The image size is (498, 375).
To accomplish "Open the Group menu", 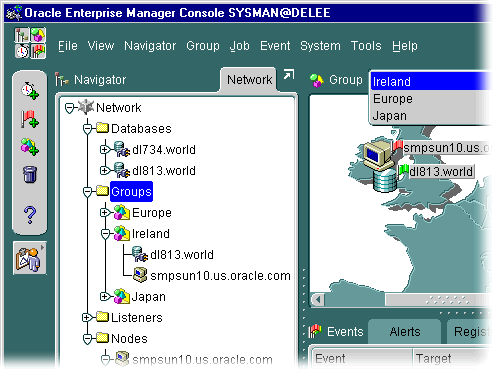I will [x=203, y=46].
